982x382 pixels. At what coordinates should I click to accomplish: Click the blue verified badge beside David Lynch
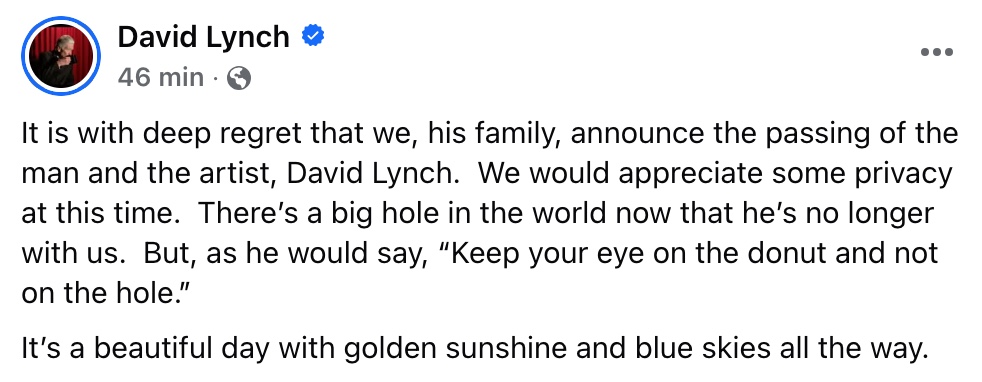point(313,37)
